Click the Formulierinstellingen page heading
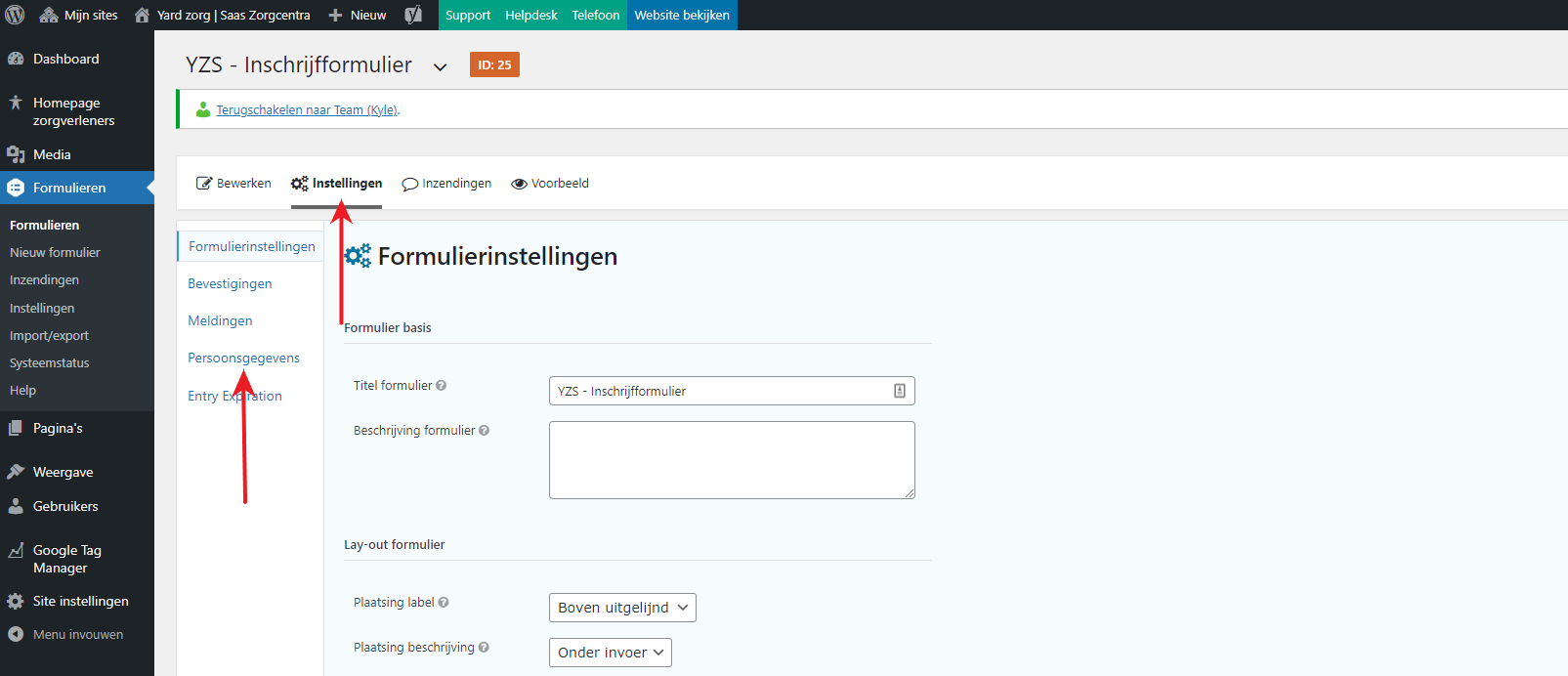This screenshot has width=1568, height=676. tap(497, 256)
